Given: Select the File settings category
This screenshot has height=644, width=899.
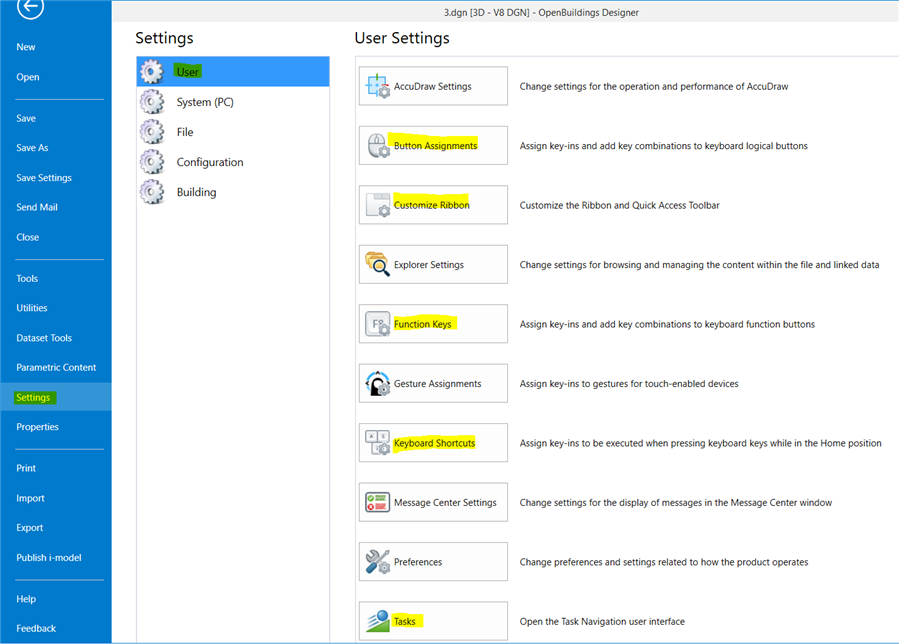Looking at the screenshot, I should point(233,132).
